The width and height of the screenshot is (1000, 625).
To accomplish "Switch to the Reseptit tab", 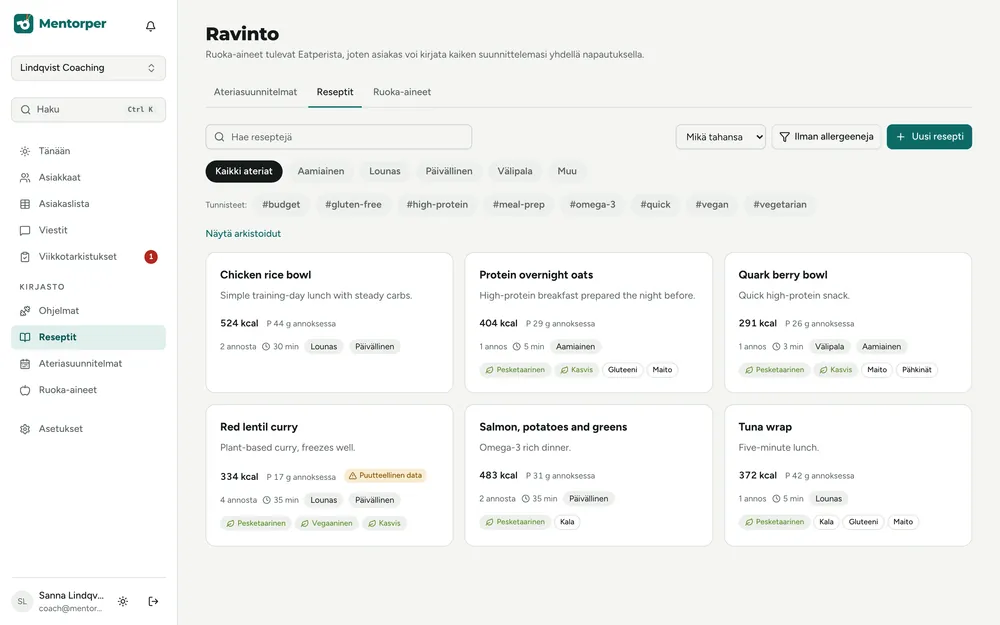I will (x=335, y=92).
